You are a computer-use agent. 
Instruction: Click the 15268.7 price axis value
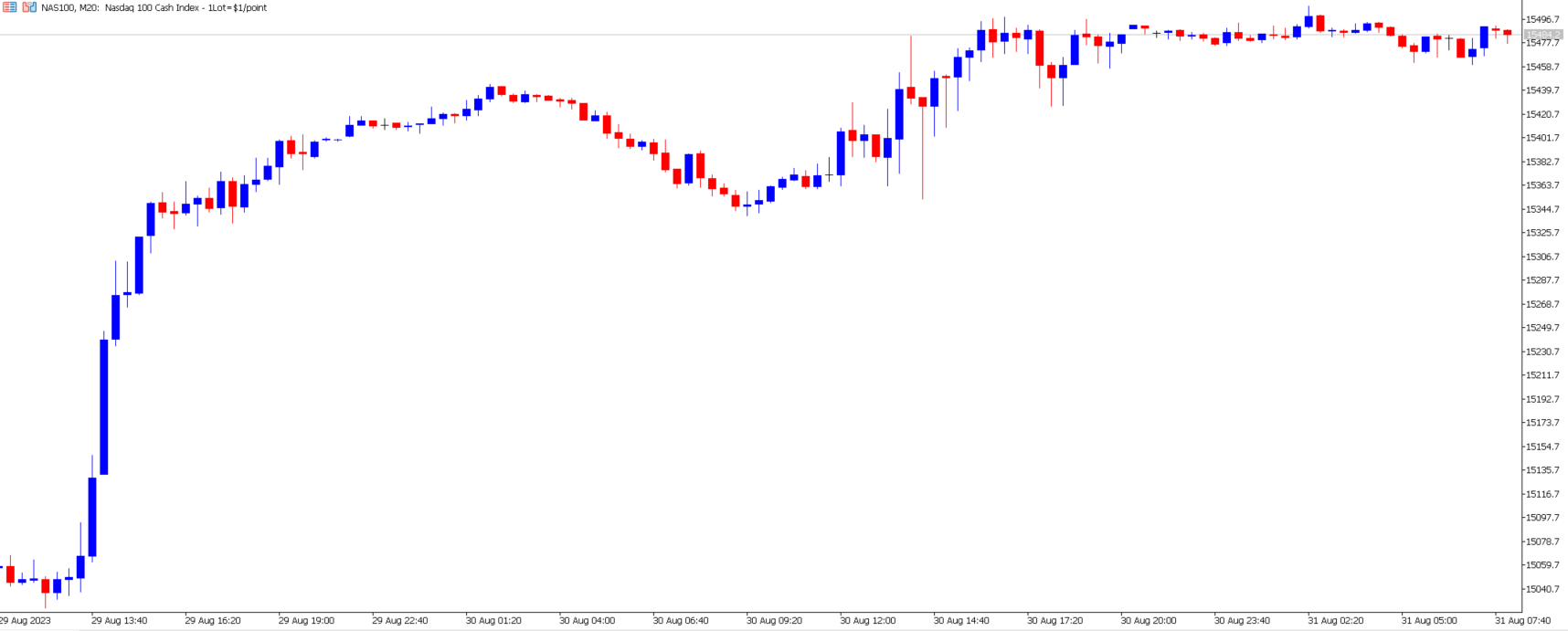click(1542, 304)
